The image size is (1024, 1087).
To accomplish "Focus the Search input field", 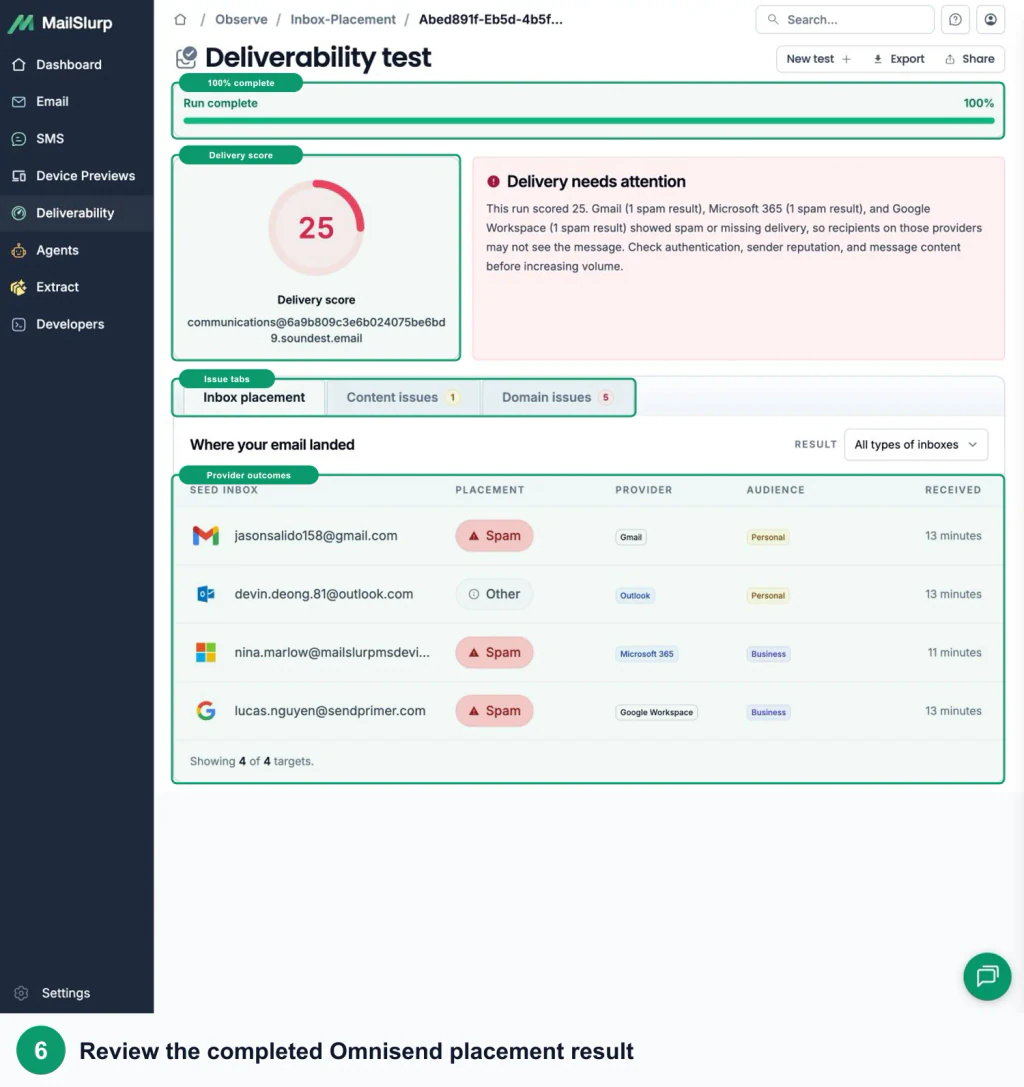I will pyautogui.click(x=844, y=19).
